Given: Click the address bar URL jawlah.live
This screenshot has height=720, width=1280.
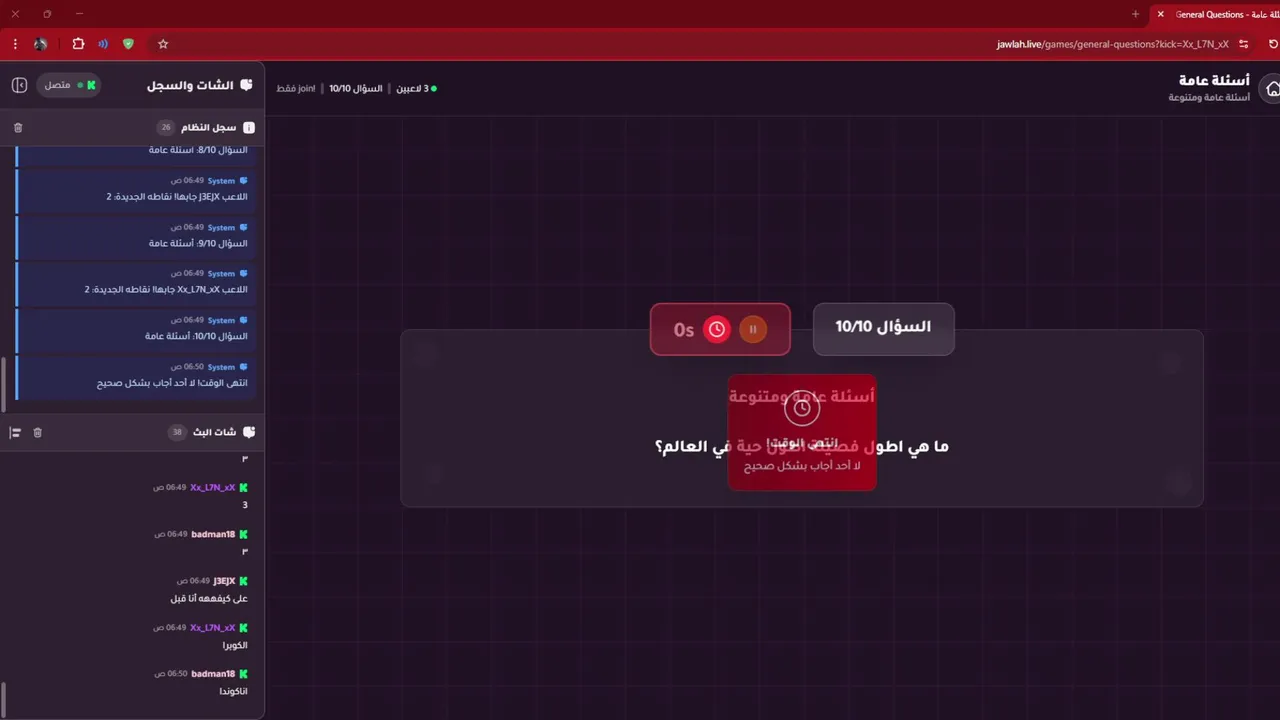Looking at the screenshot, I should (x=1112, y=44).
